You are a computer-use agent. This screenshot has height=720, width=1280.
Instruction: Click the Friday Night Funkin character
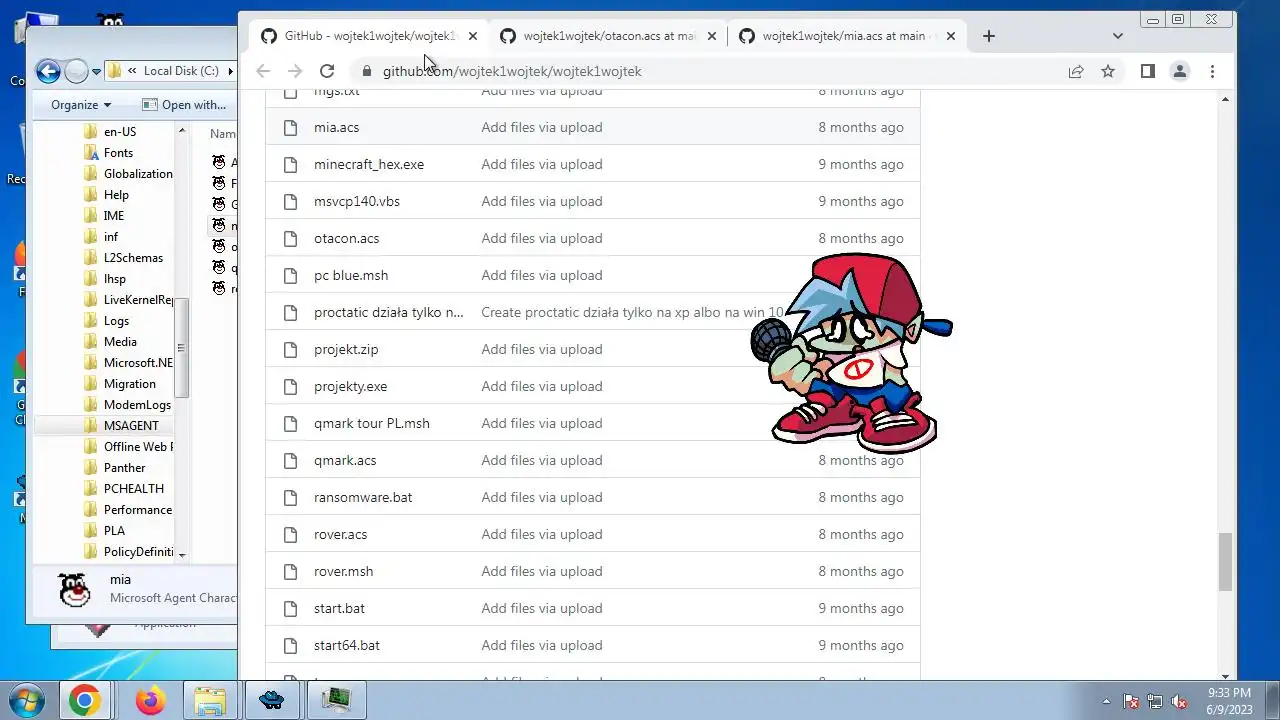[x=851, y=352]
